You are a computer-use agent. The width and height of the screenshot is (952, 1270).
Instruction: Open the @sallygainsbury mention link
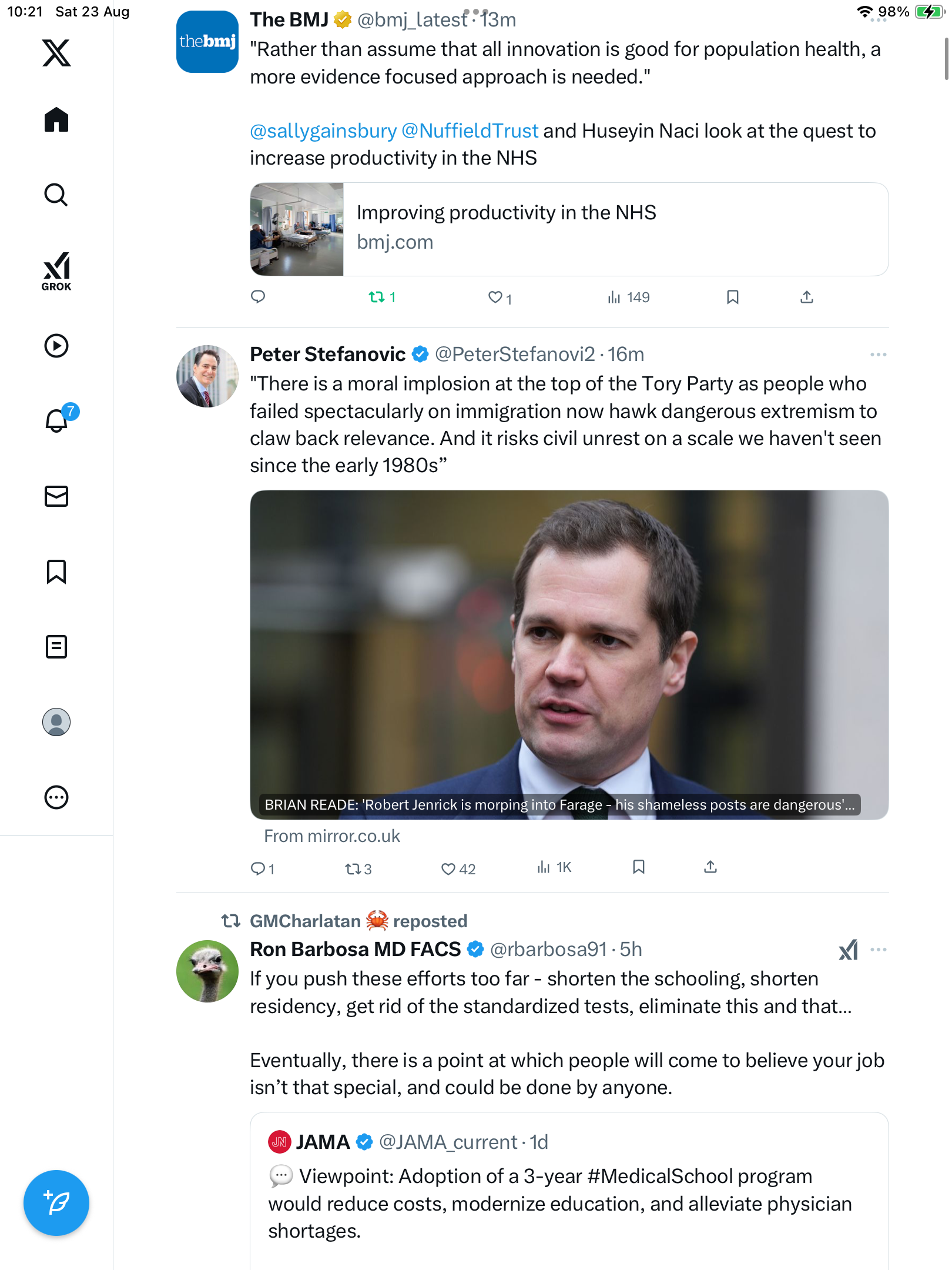point(323,131)
